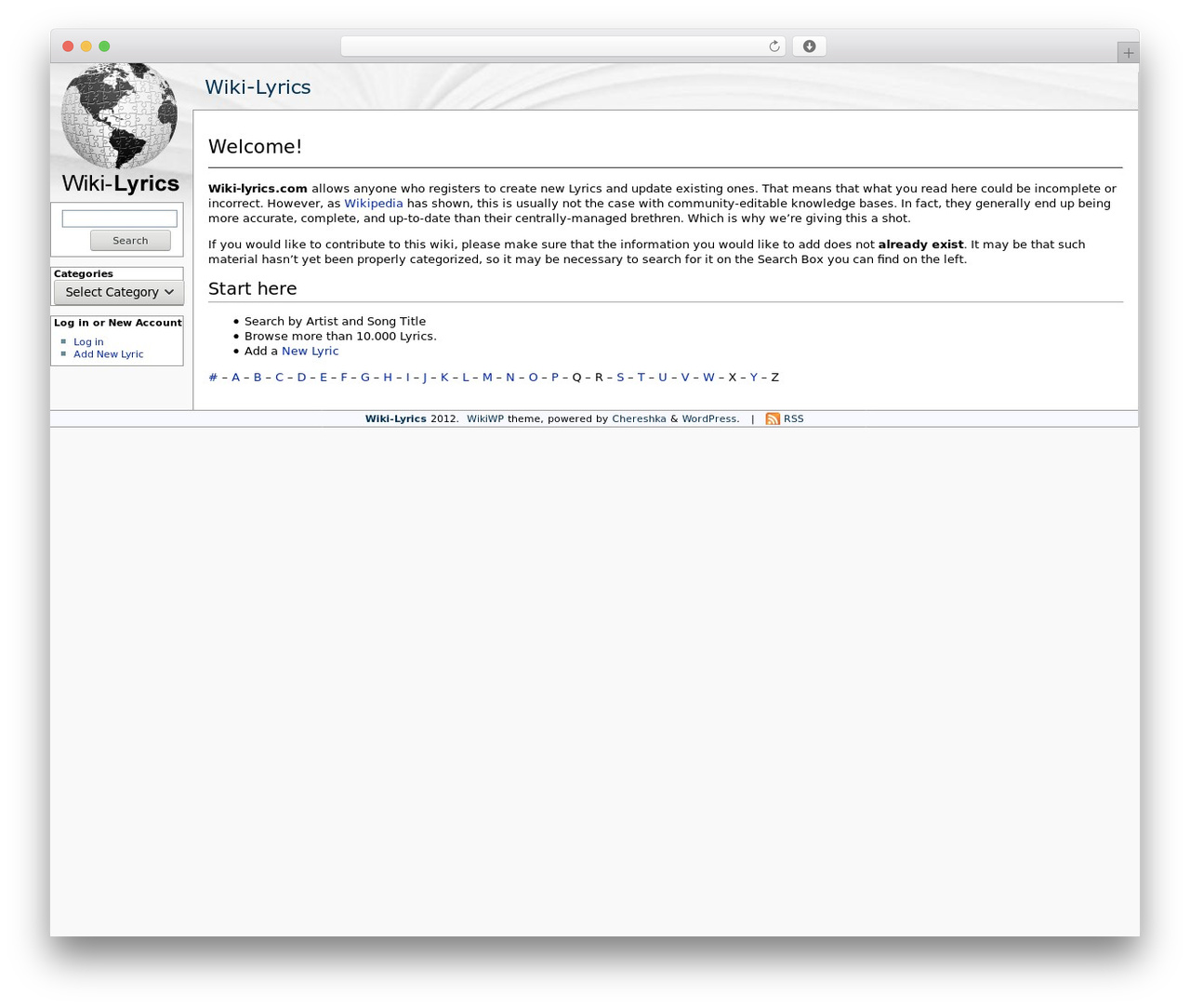
Task: Browse lyrics starting with letter Y
Action: [754, 378]
